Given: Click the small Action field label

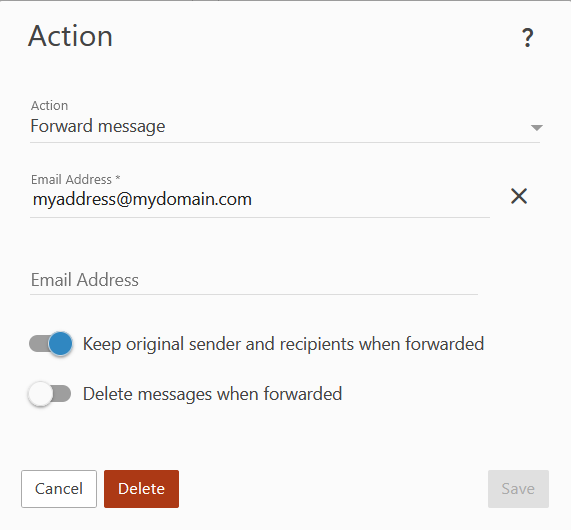Looking at the screenshot, I should point(50,106).
